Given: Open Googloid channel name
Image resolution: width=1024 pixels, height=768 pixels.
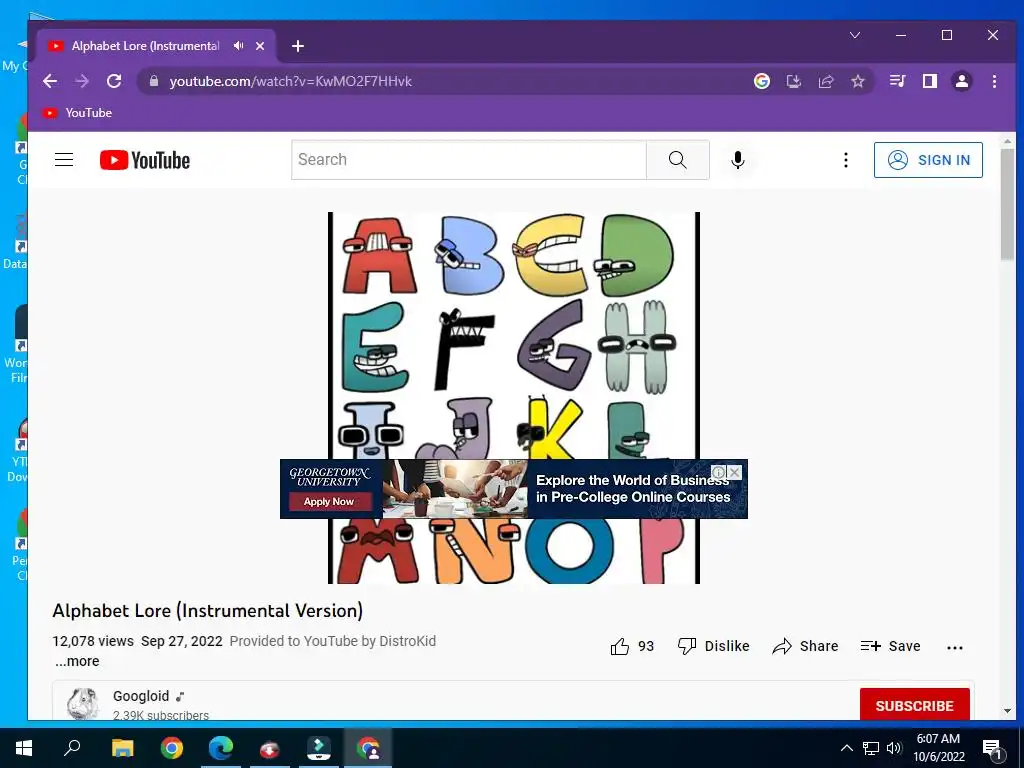Looking at the screenshot, I should [141, 696].
